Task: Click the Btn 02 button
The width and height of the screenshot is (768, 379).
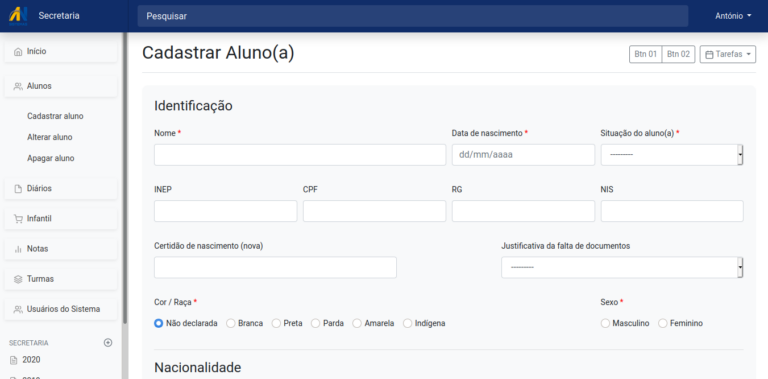Action: click(678, 54)
